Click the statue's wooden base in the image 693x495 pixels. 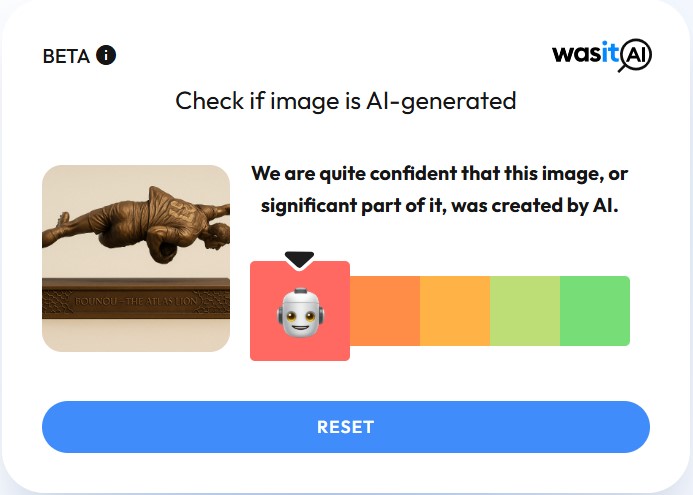(x=136, y=298)
